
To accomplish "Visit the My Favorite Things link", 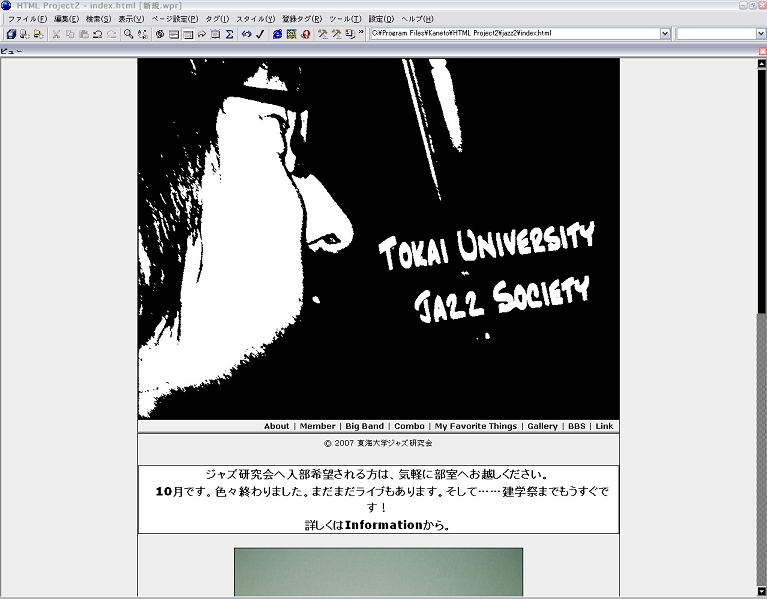I will coord(475,426).
